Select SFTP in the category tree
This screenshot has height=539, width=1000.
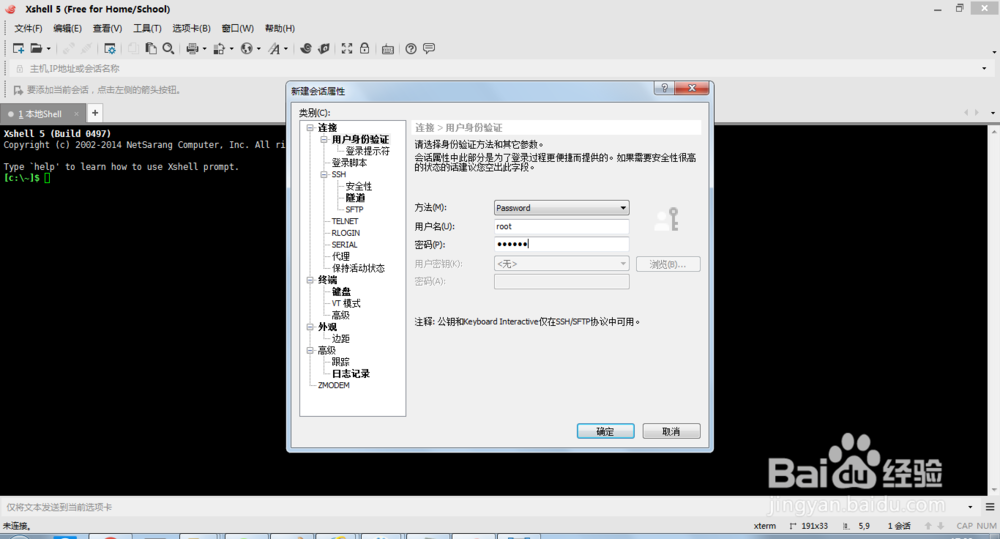point(354,209)
